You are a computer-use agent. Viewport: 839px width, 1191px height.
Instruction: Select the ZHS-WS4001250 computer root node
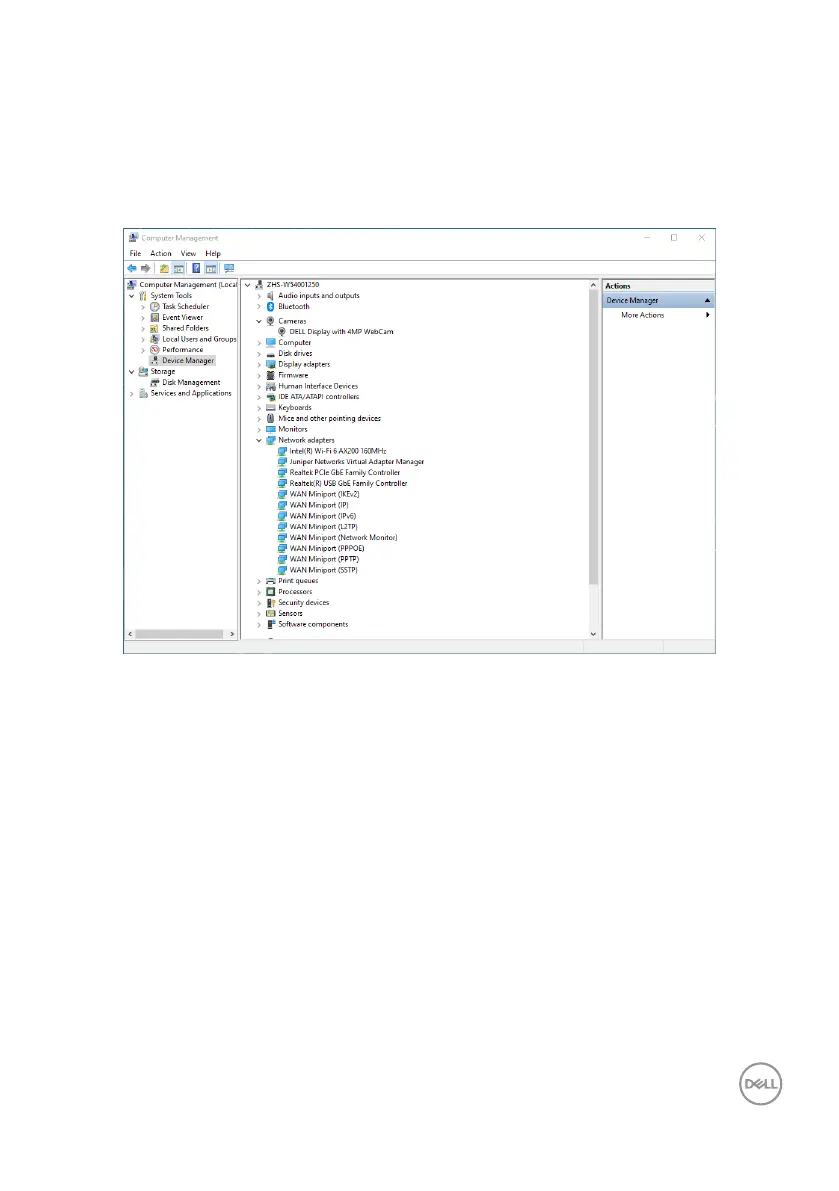(x=292, y=285)
